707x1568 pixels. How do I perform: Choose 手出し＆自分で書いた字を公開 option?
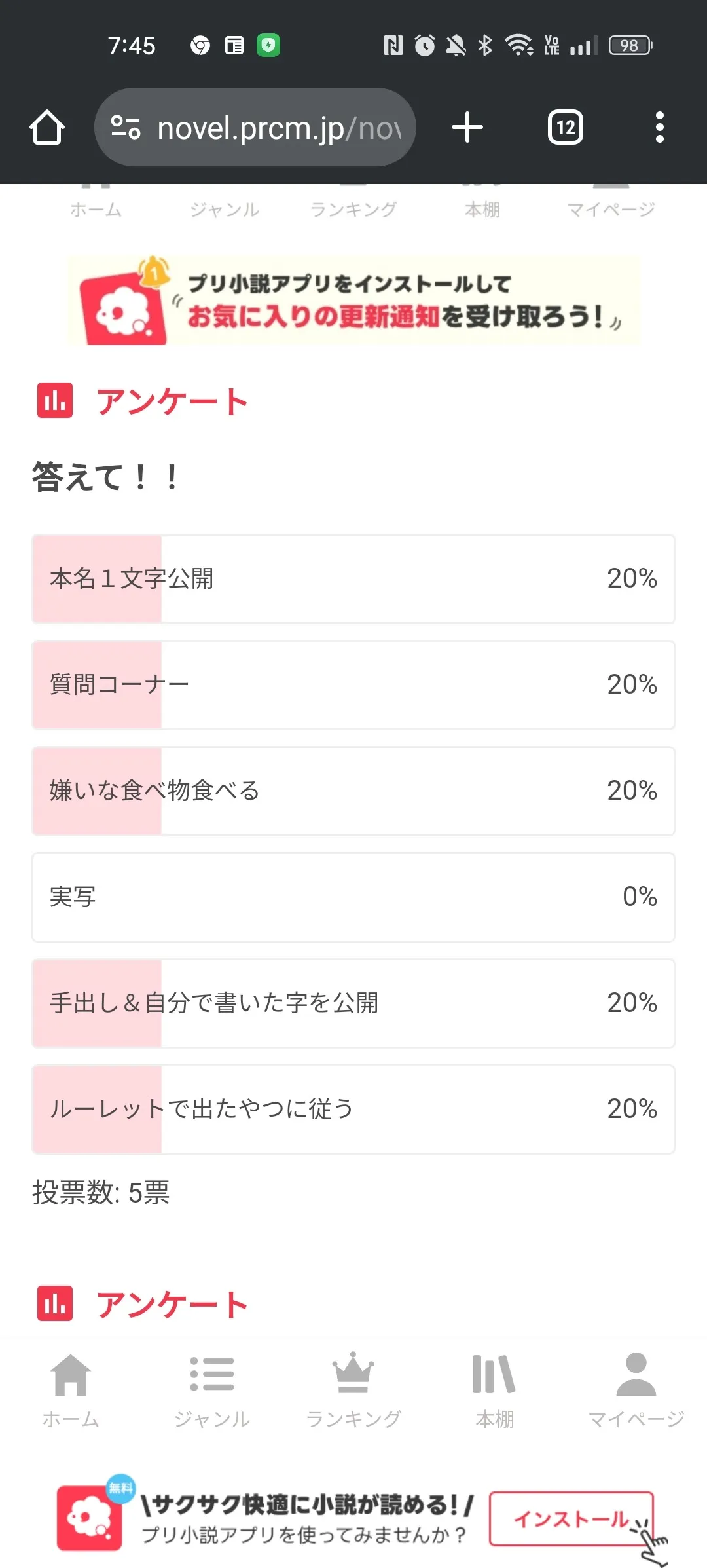[353, 1003]
